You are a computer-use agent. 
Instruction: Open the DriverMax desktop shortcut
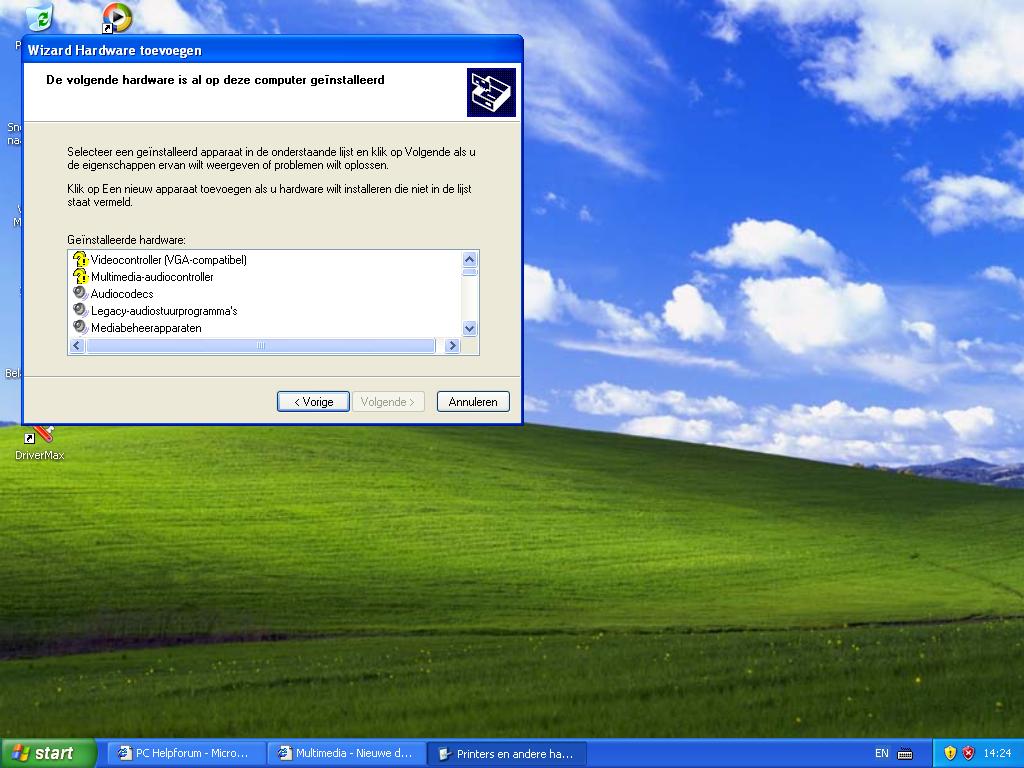(40, 444)
